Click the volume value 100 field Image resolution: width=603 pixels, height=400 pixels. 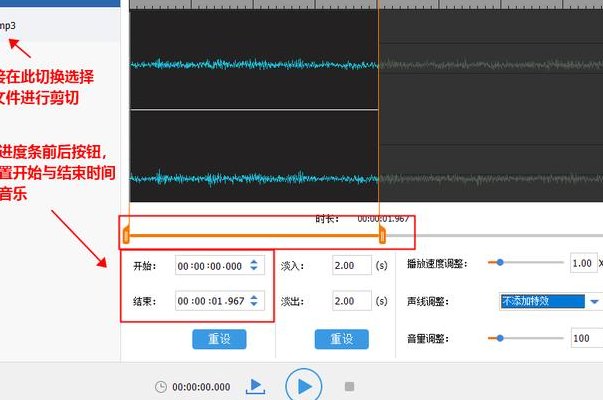(x=586, y=338)
